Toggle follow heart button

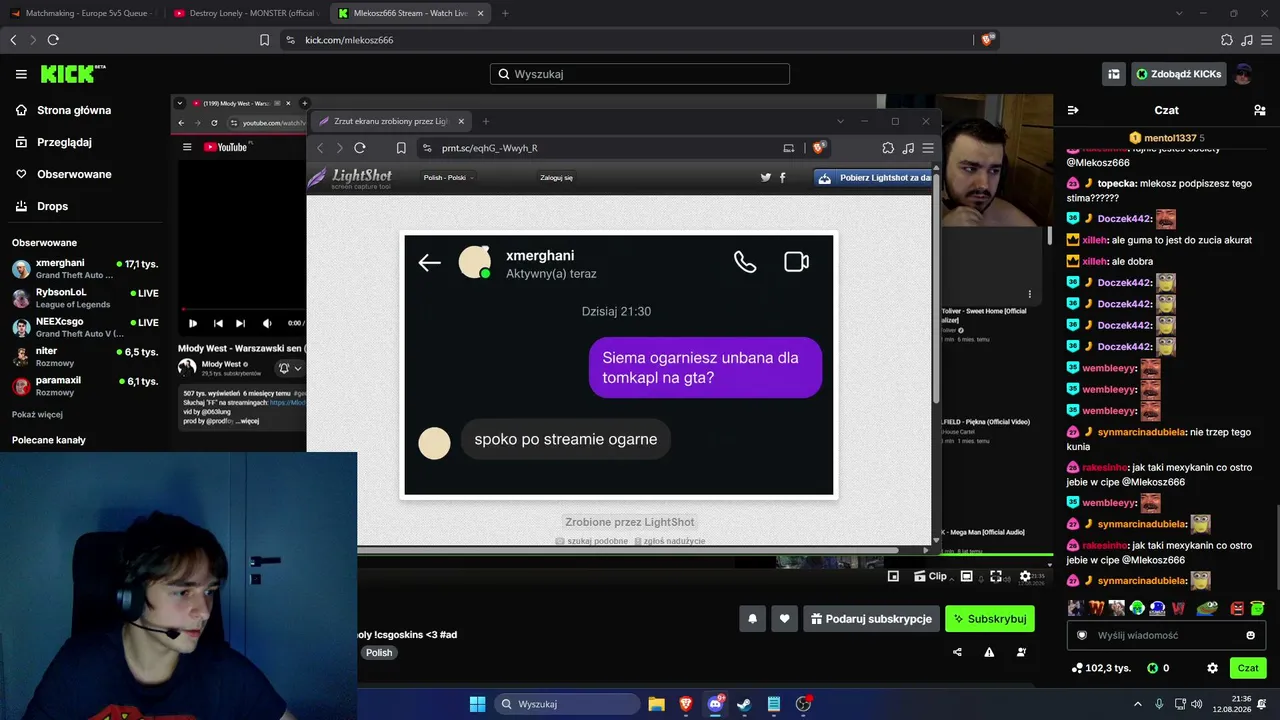click(x=784, y=619)
